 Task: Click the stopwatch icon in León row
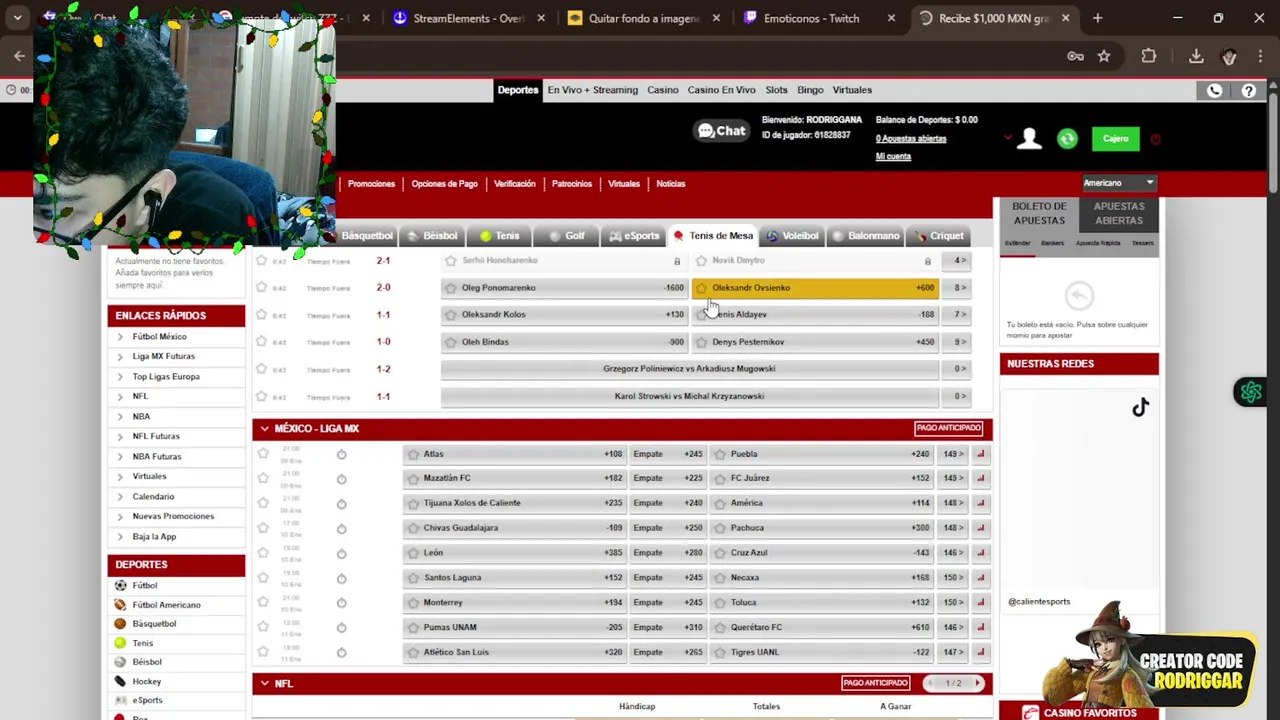[x=341, y=553]
